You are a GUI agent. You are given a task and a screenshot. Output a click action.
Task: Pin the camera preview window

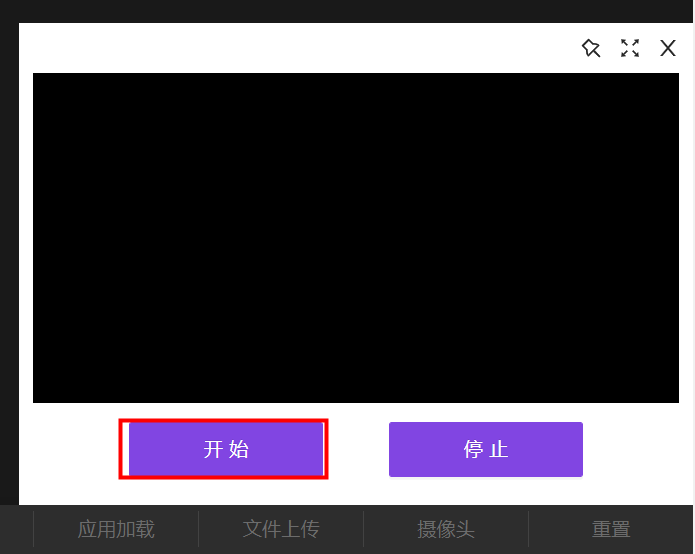point(591,48)
